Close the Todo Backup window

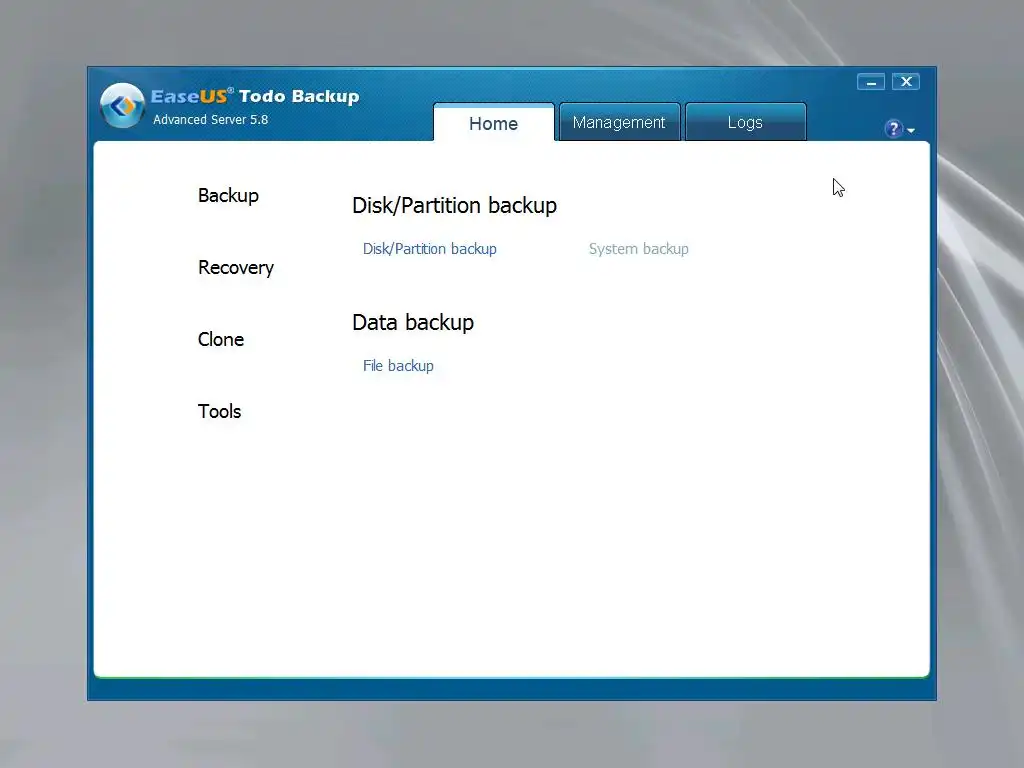pyautogui.click(x=906, y=82)
